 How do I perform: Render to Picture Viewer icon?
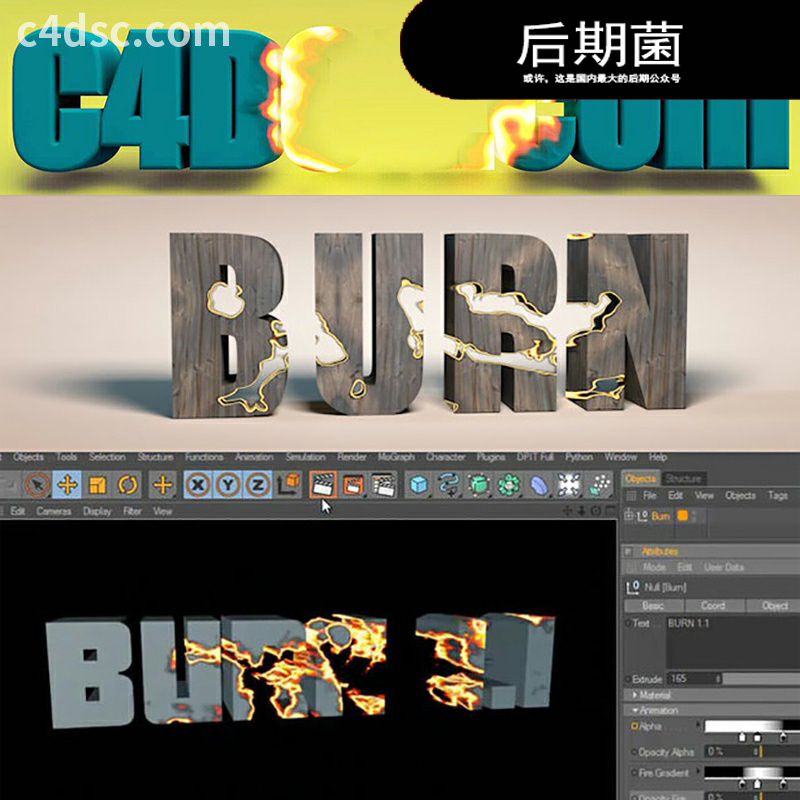pyautogui.click(x=353, y=484)
